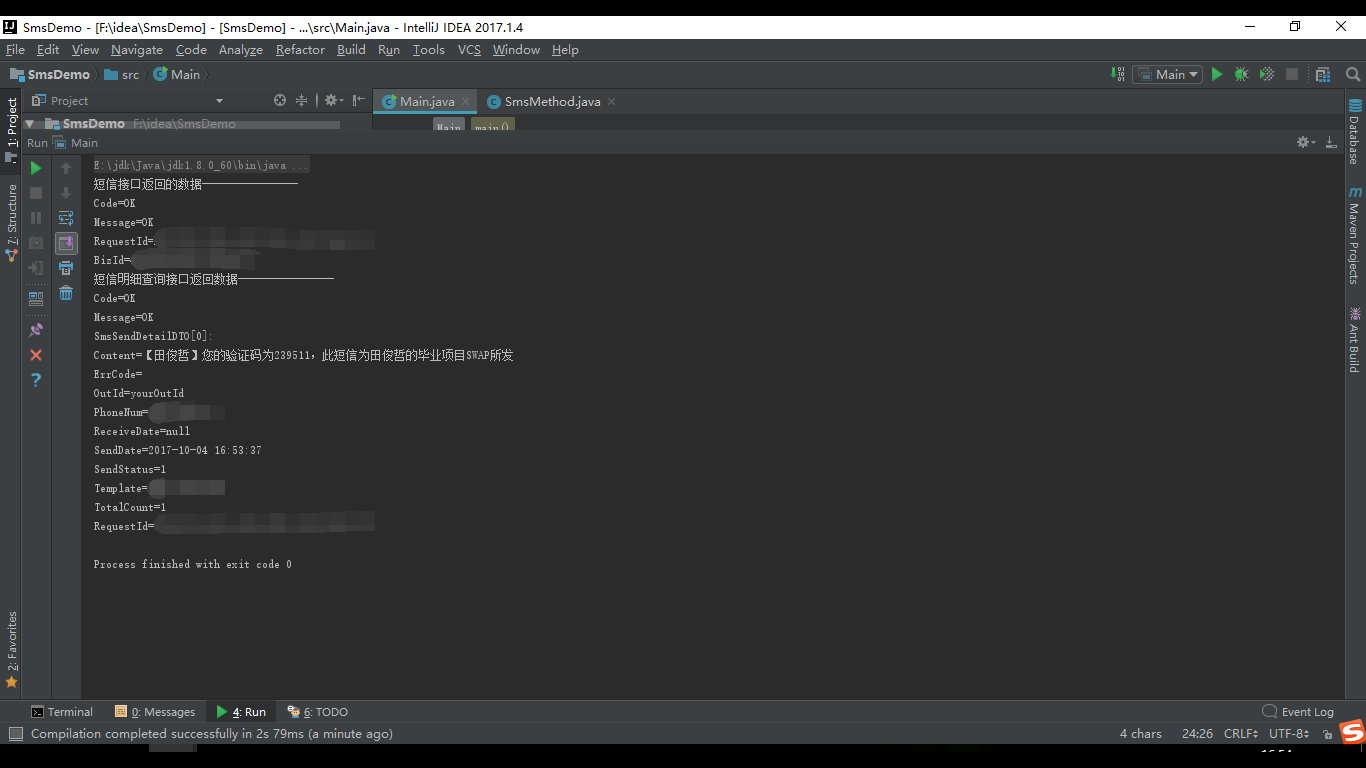Expand the SmsDemo project tree node

point(28,123)
